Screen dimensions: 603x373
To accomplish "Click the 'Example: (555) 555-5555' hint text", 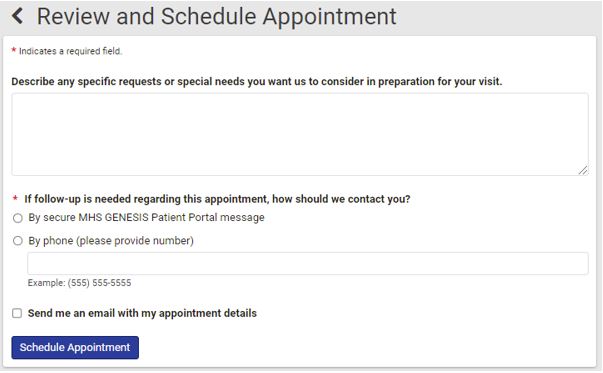I will point(79,283).
